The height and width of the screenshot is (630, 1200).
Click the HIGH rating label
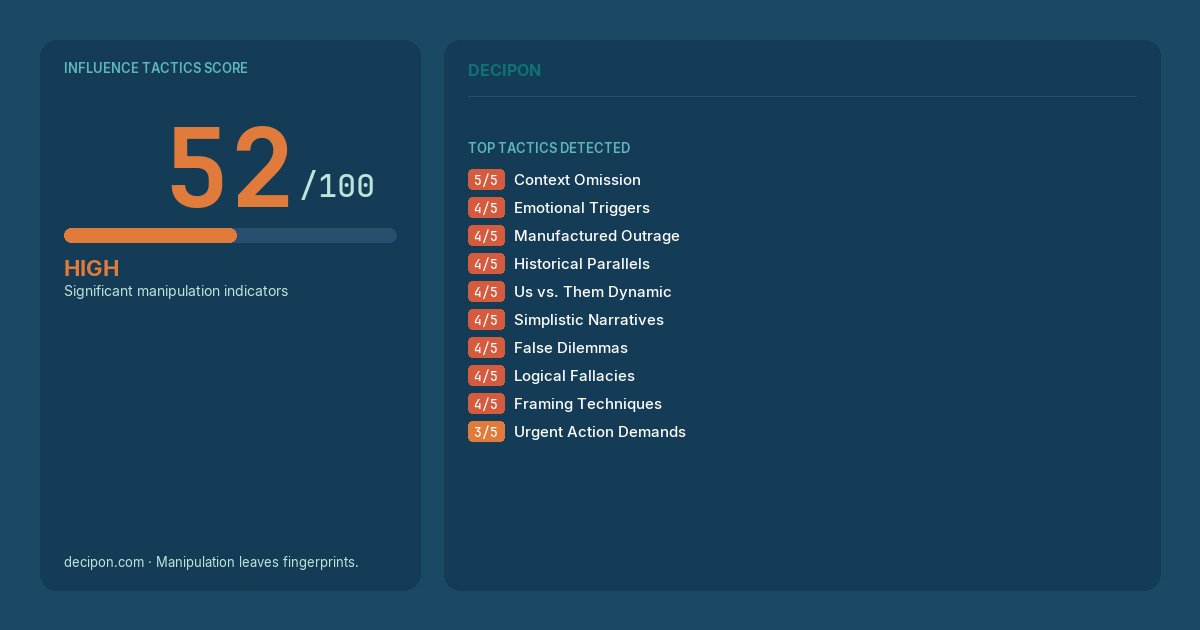click(x=91, y=268)
